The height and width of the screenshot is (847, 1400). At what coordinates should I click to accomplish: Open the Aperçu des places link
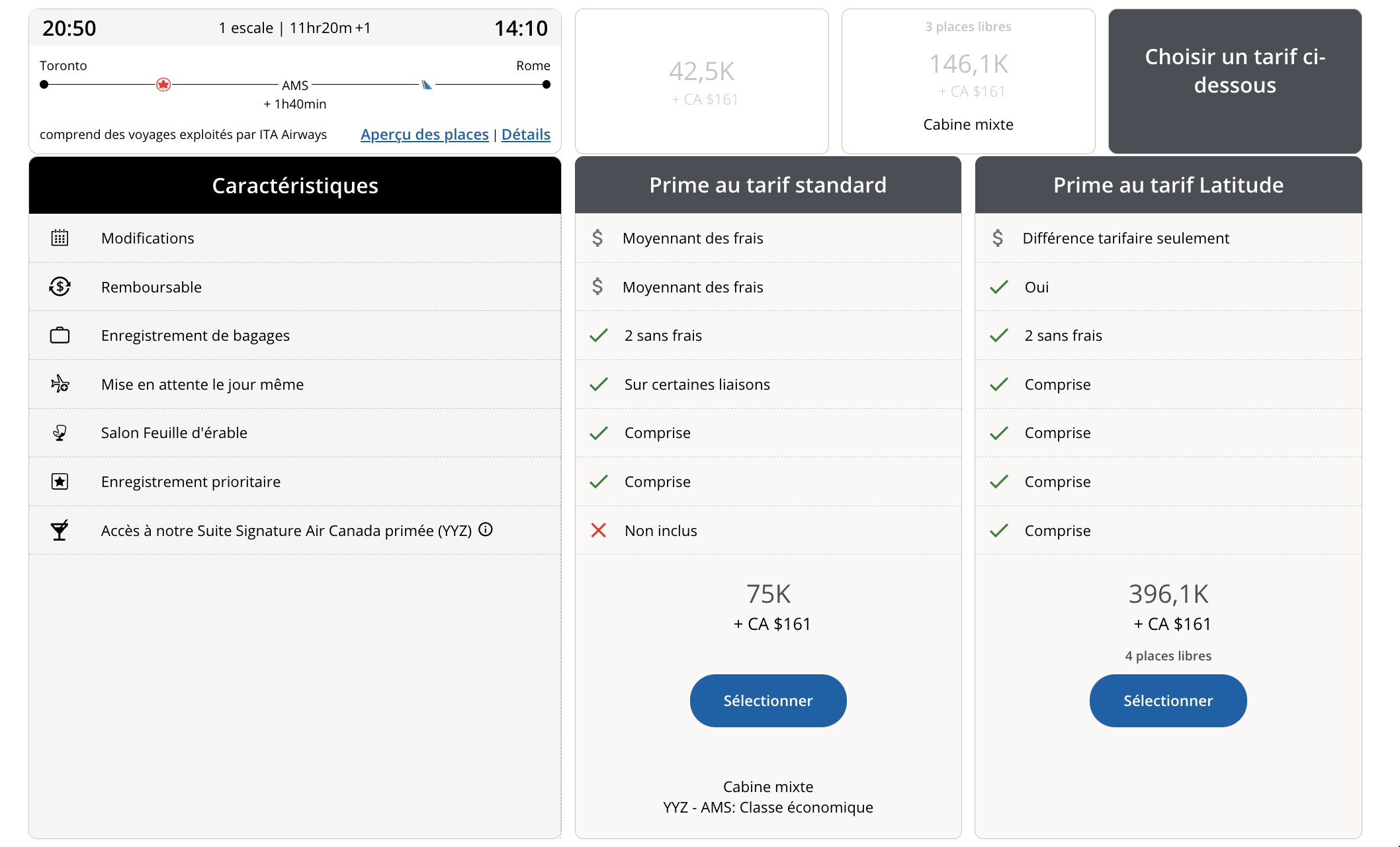tap(425, 134)
